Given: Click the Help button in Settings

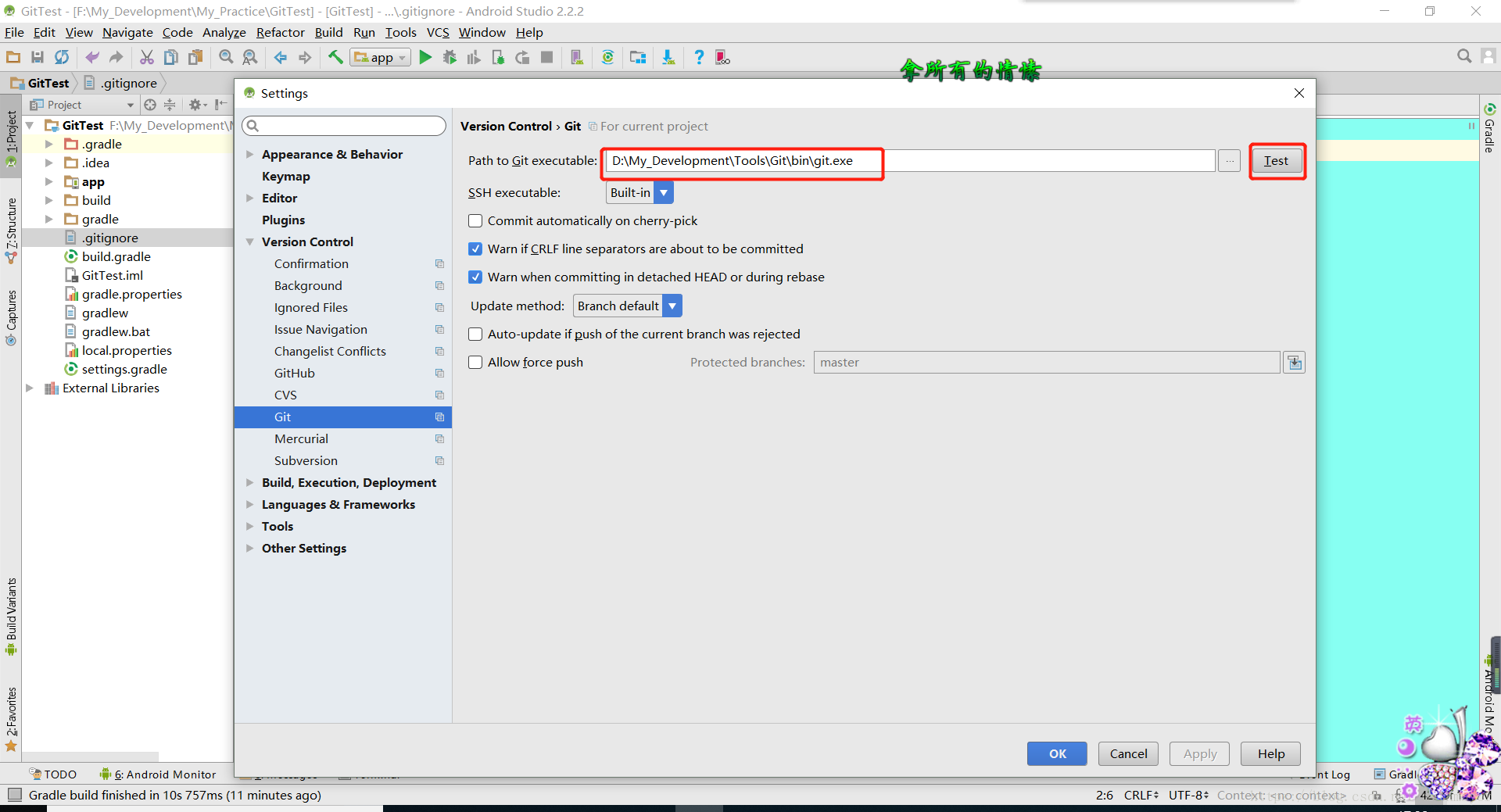Looking at the screenshot, I should (1270, 754).
